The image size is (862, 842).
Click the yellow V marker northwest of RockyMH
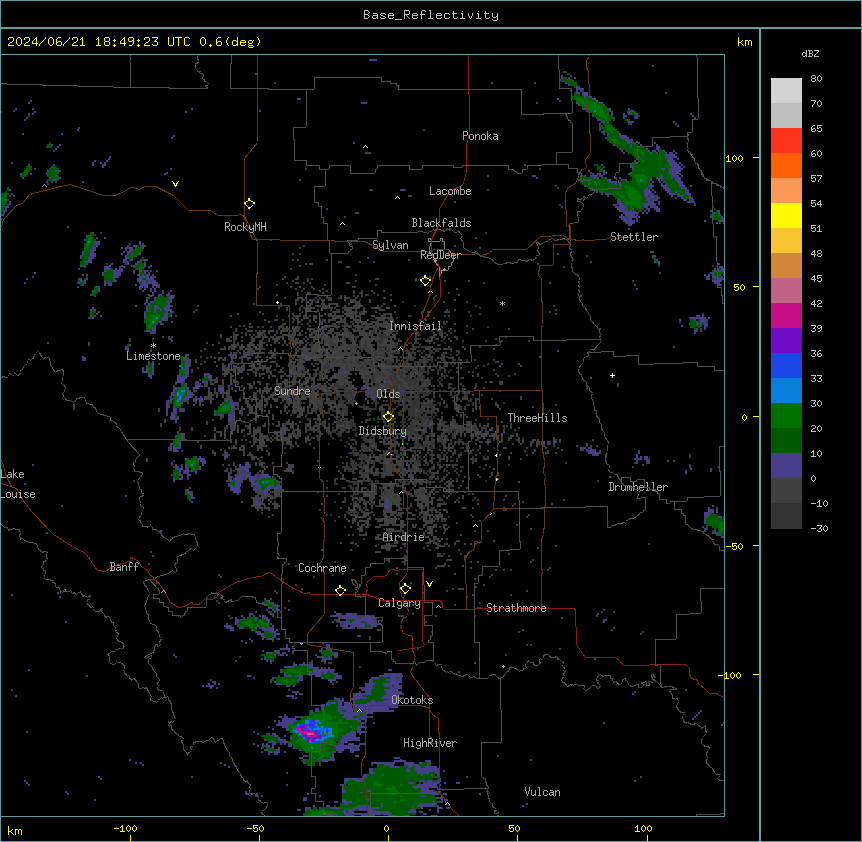[x=175, y=184]
